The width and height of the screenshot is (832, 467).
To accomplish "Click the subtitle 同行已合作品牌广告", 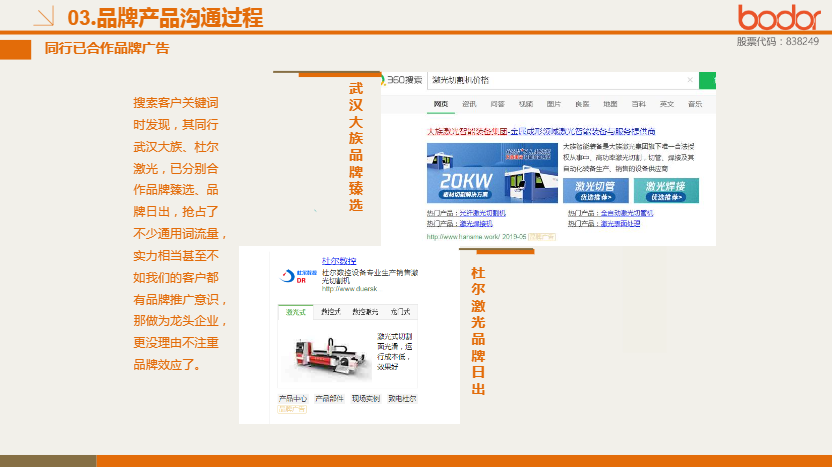I will [107, 48].
